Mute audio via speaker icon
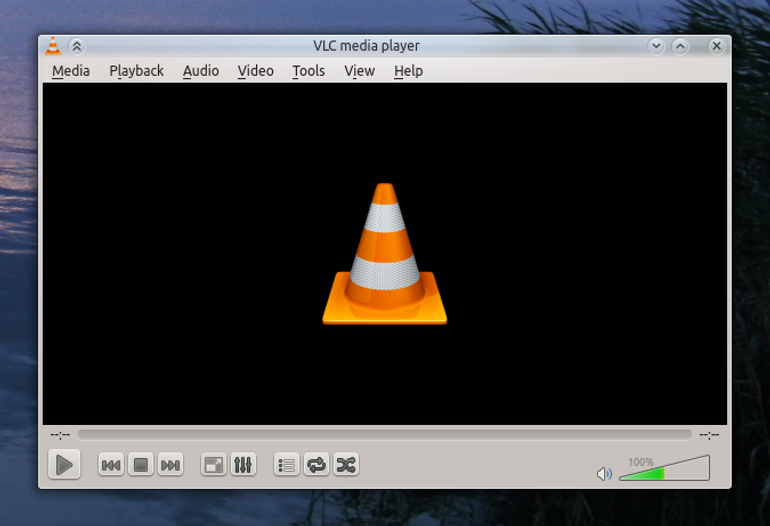This screenshot has height=526, width=770. coord(604,474)
